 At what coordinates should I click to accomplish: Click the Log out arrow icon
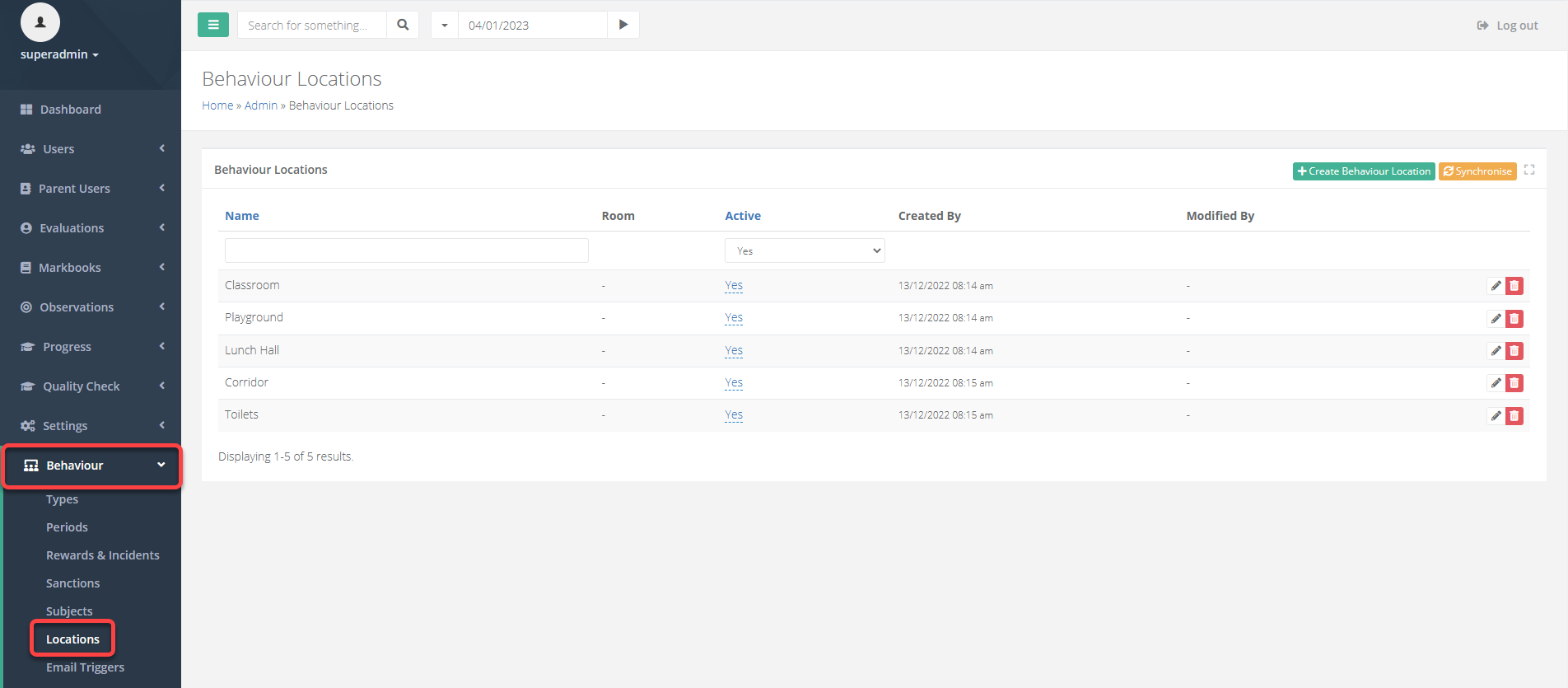point(1482,26)
